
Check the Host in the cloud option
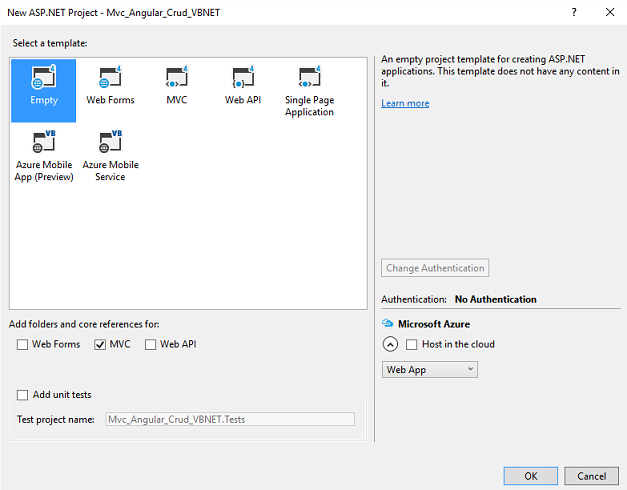[411, 344]
